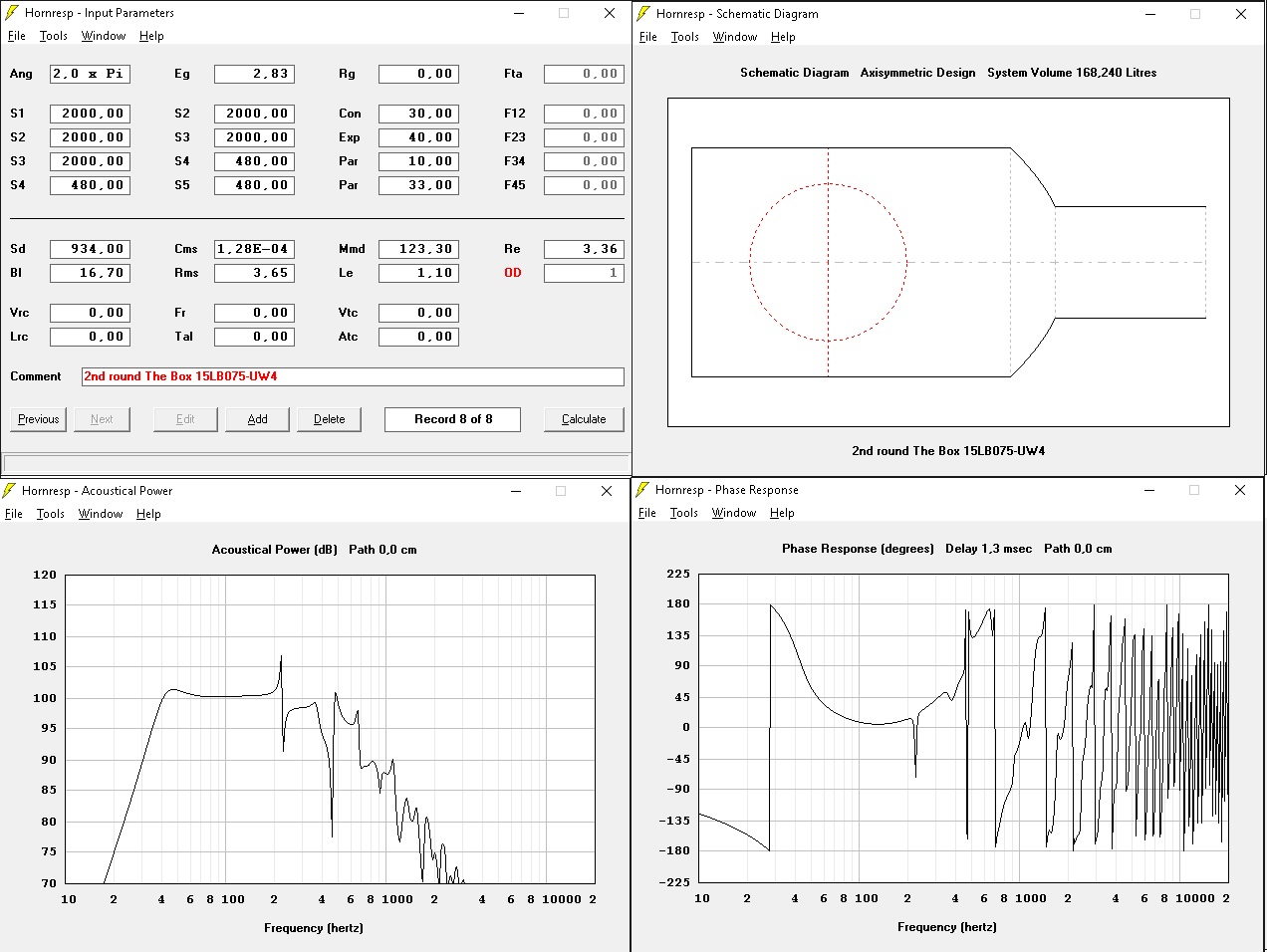Open Help menu in Phase Response window

[782, 513]
